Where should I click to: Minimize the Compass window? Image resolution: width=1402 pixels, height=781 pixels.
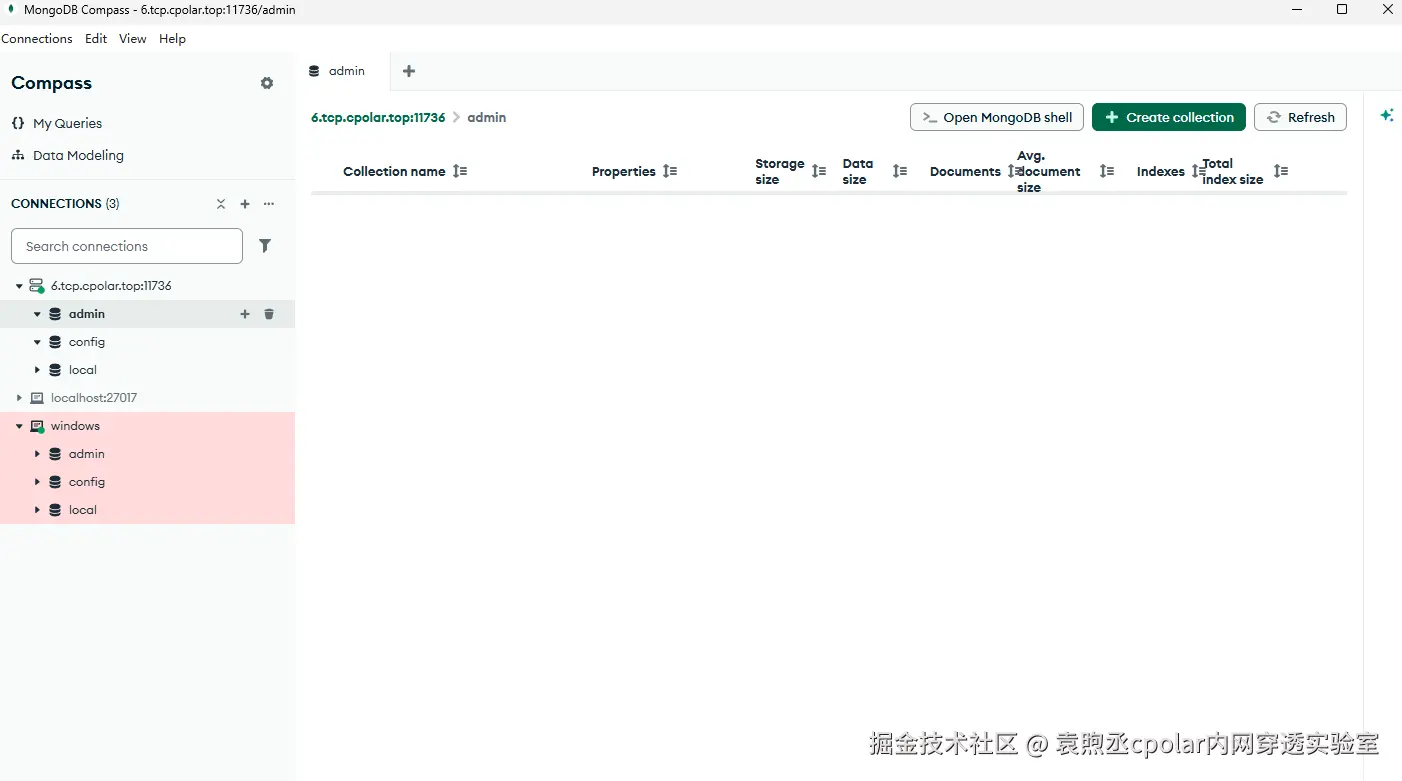1298,10
